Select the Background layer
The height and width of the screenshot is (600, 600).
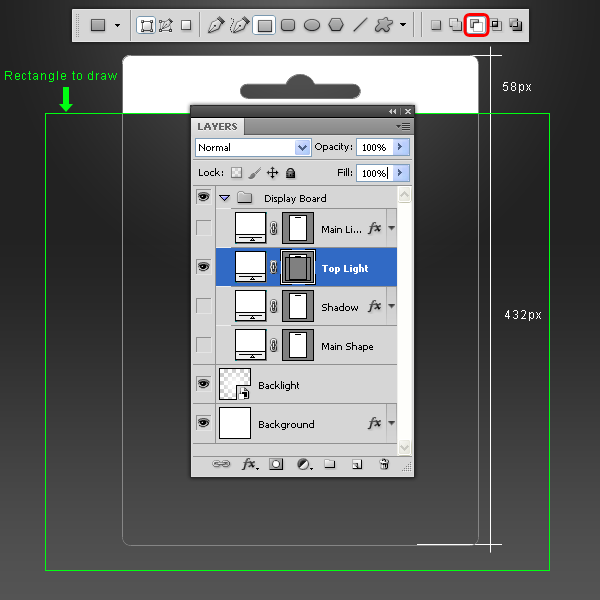pos(285,424)
